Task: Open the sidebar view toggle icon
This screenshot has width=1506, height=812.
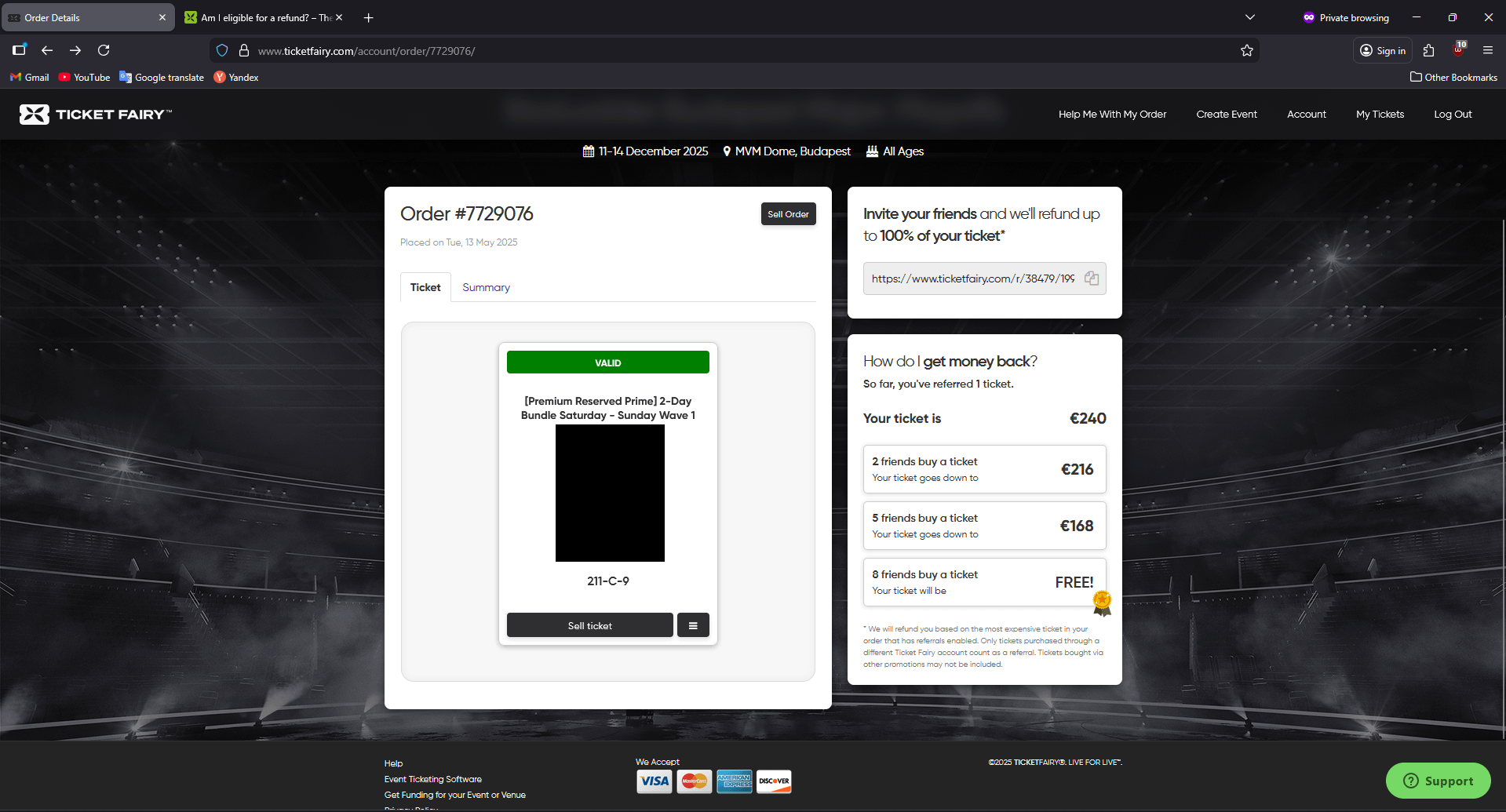Action: (x=20, y=49)
